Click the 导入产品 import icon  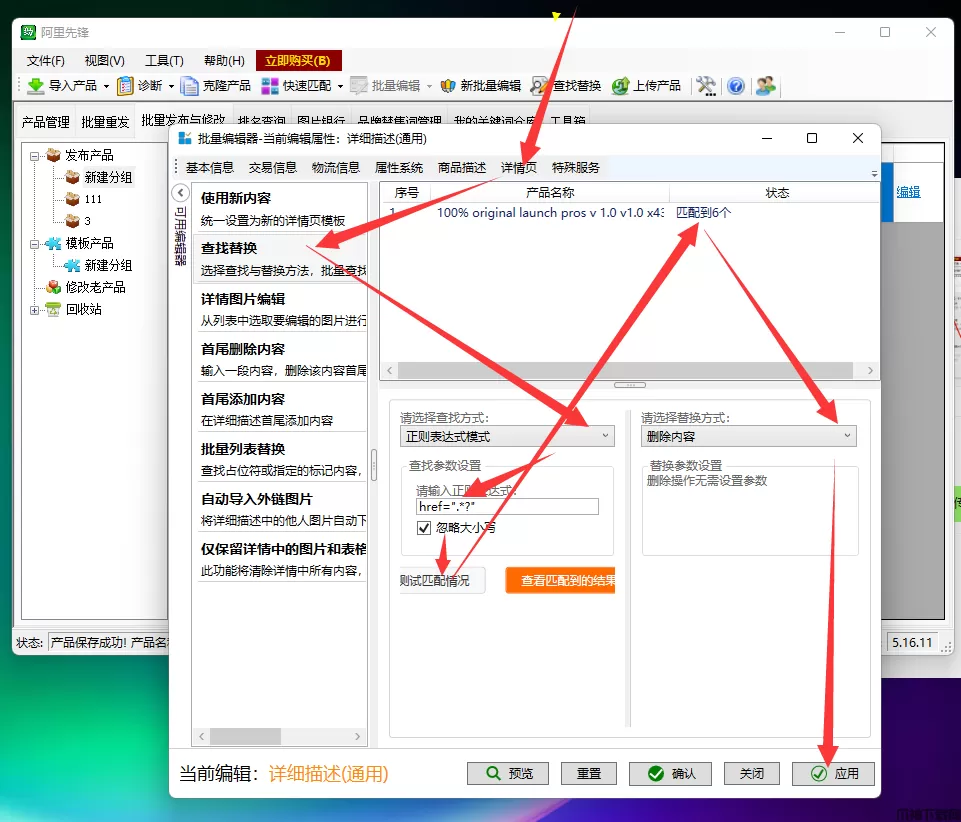[36, 86]
